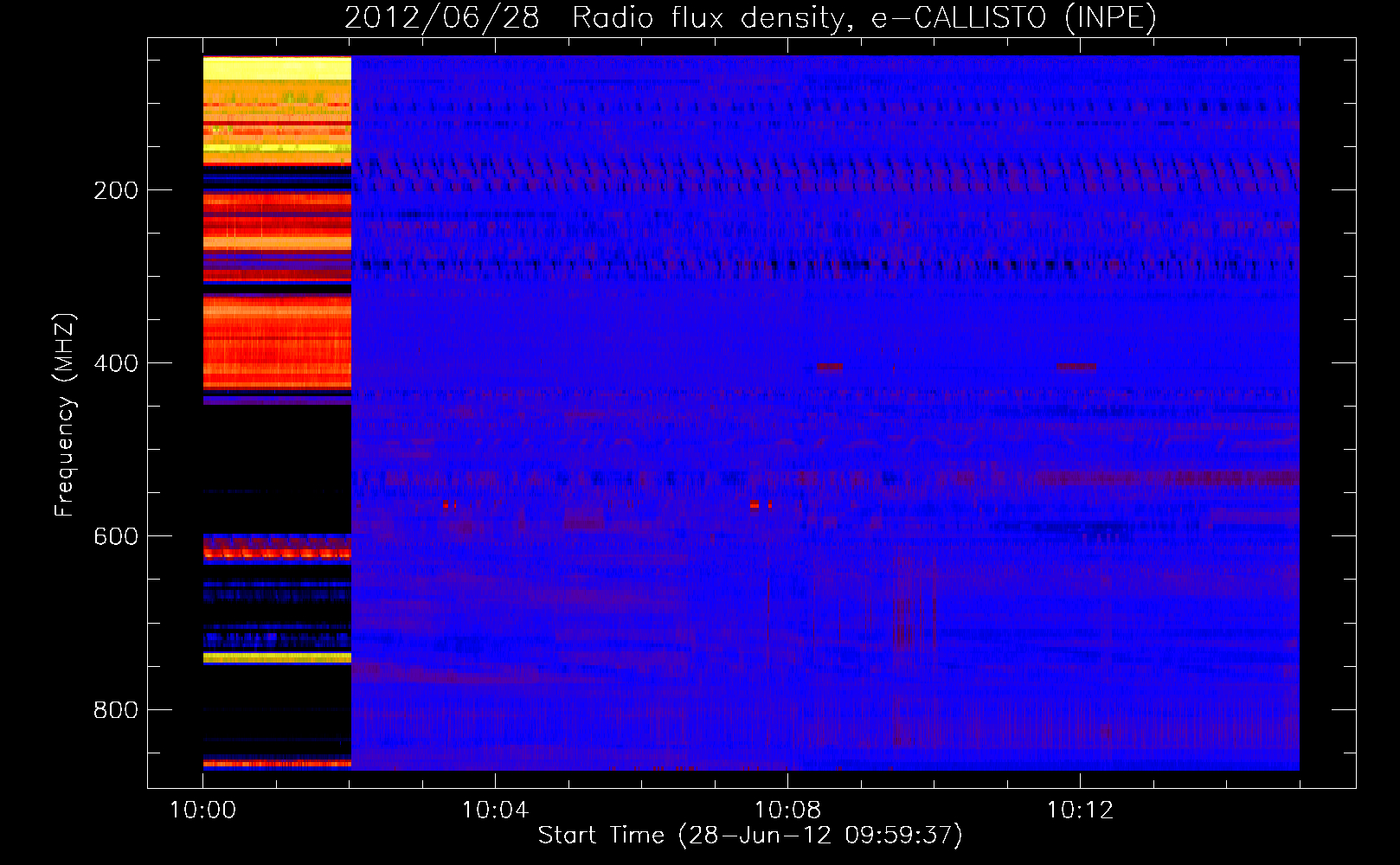The height and width of the screenshot is (865, 1400).
Task: Click the 600 frequency tick label
Action: pos(116,536)
